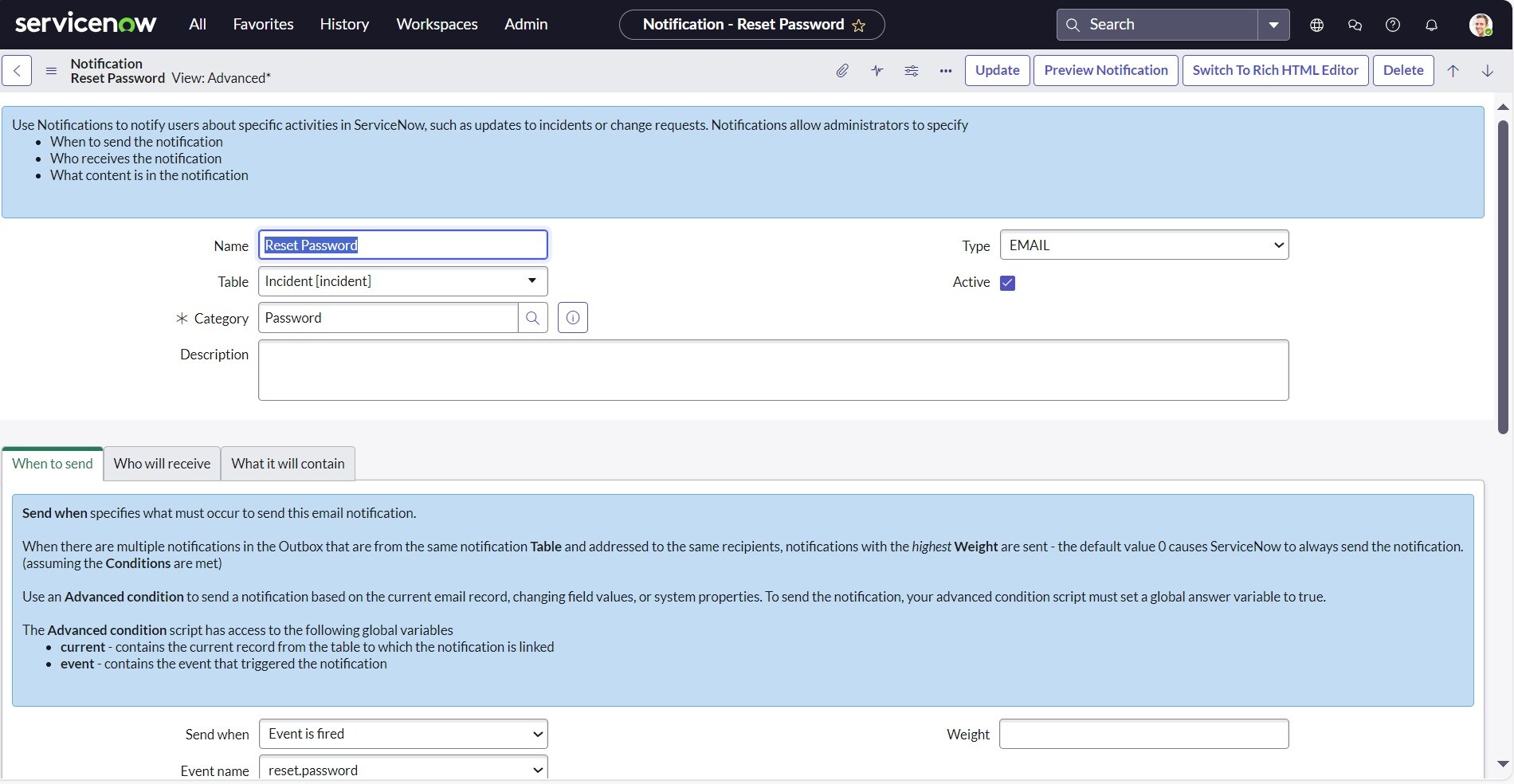Open the user profile avatar
Viewport: 1514px width, 784px height.
1481,25
